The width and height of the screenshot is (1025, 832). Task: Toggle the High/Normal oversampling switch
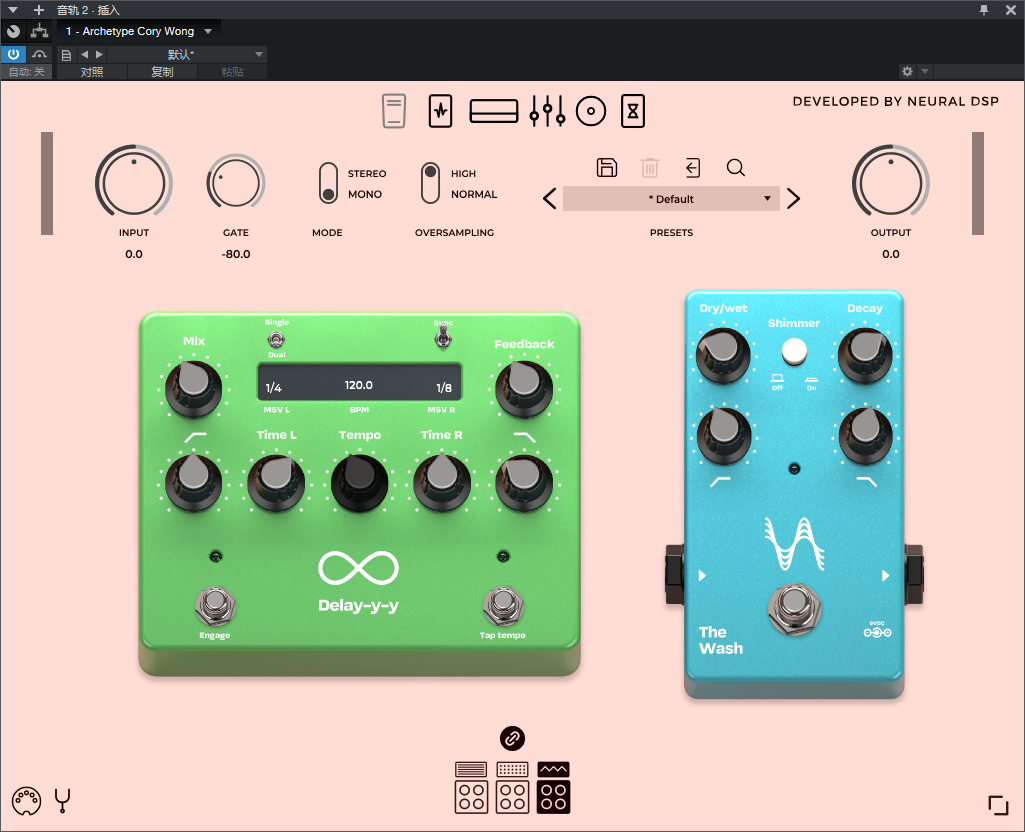click(x=430, y=183)
